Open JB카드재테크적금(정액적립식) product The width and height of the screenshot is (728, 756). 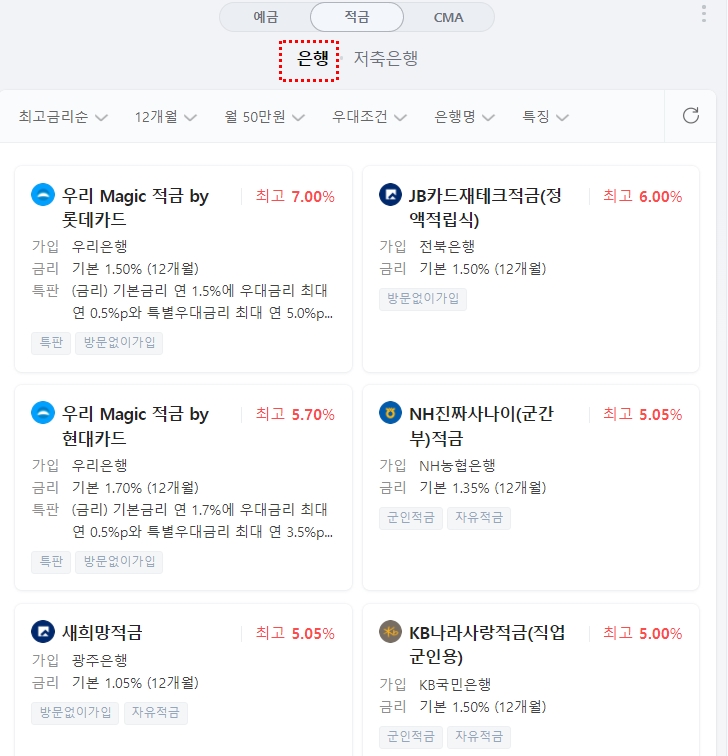pyautogui.click(x=485, y=208)
